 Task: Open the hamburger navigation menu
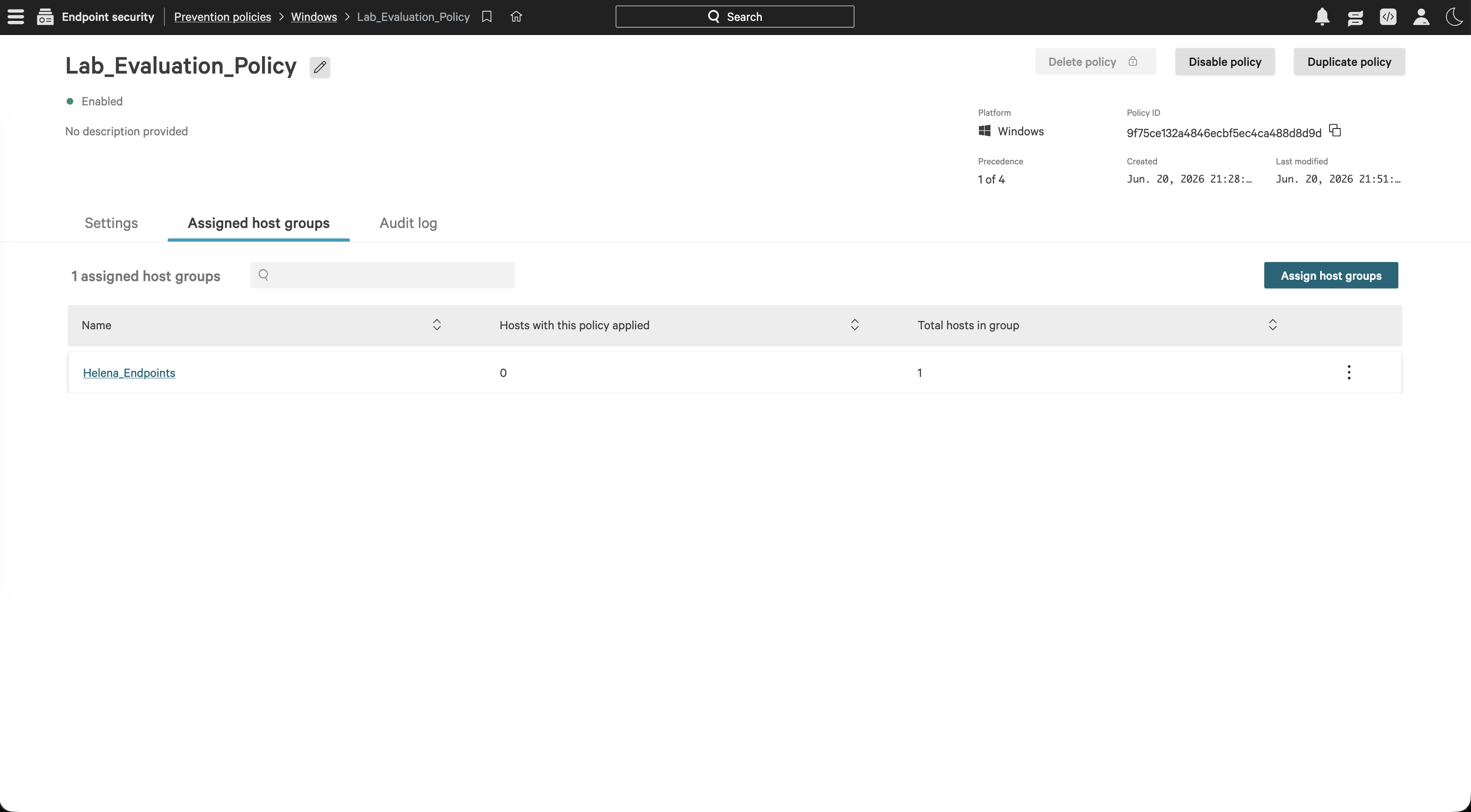pos(16,16)
